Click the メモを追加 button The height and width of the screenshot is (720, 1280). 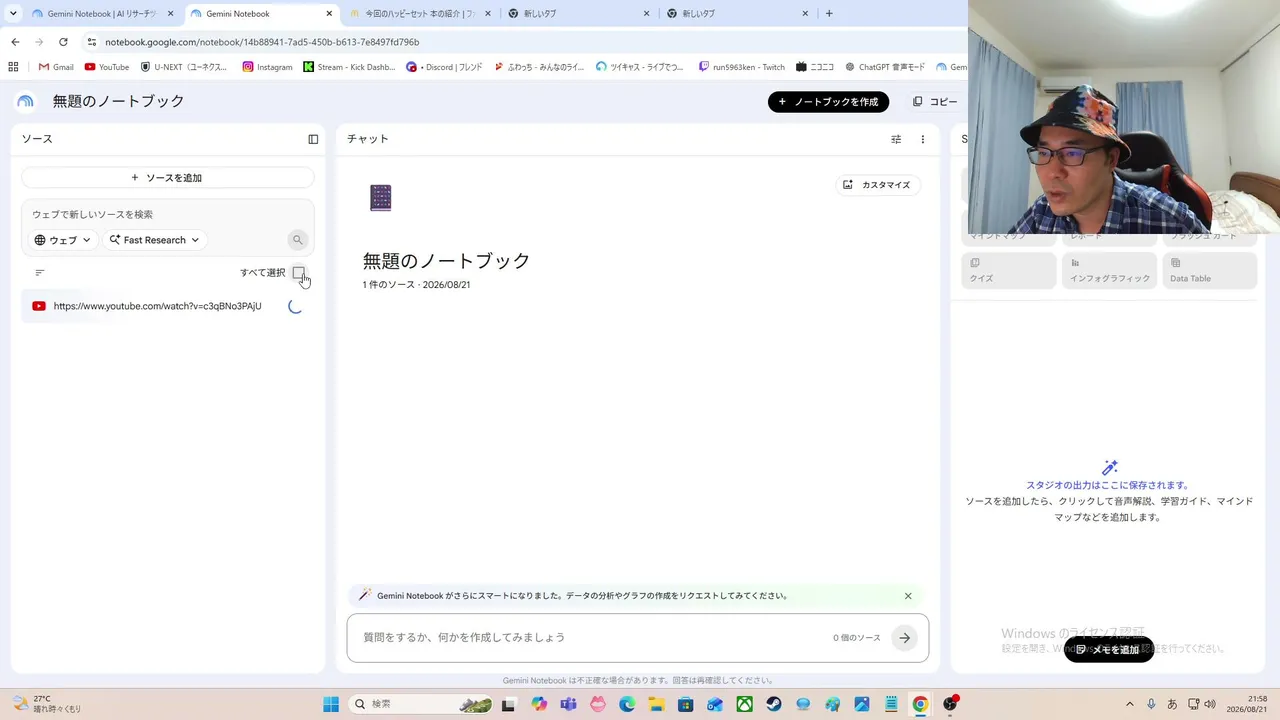pos(1109,650)
